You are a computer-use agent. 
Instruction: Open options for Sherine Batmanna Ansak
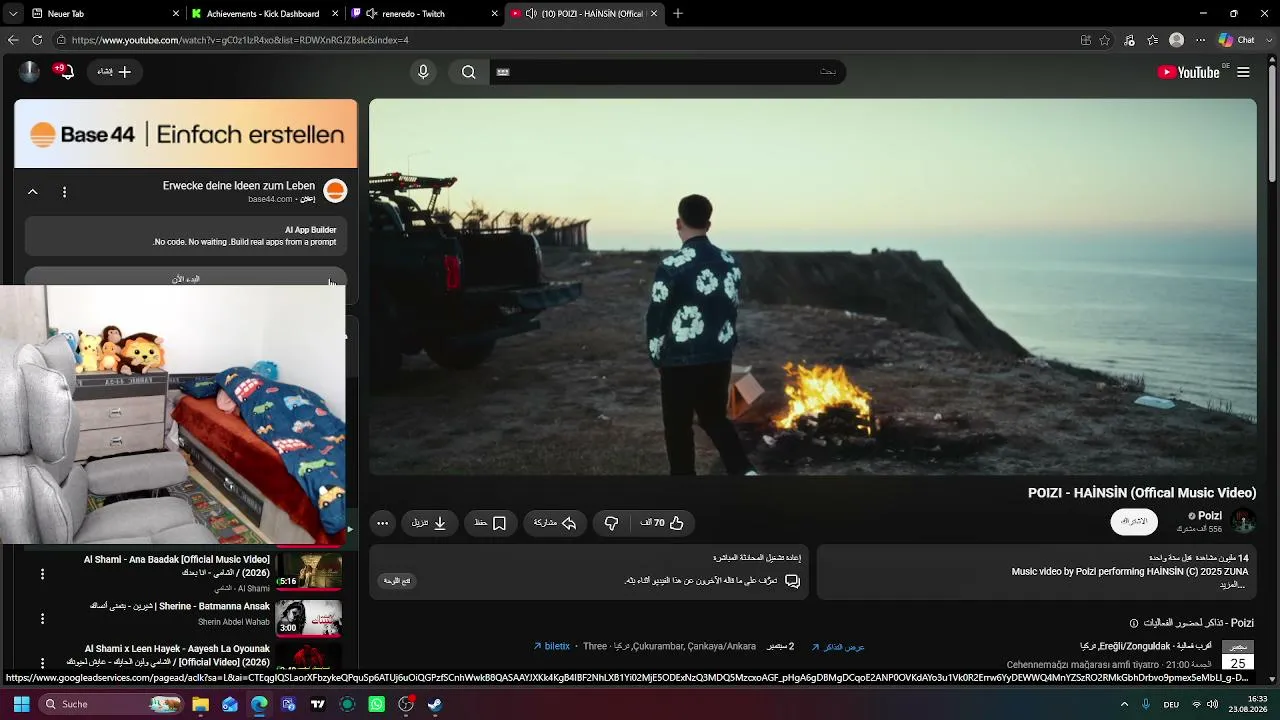[42, 619]
